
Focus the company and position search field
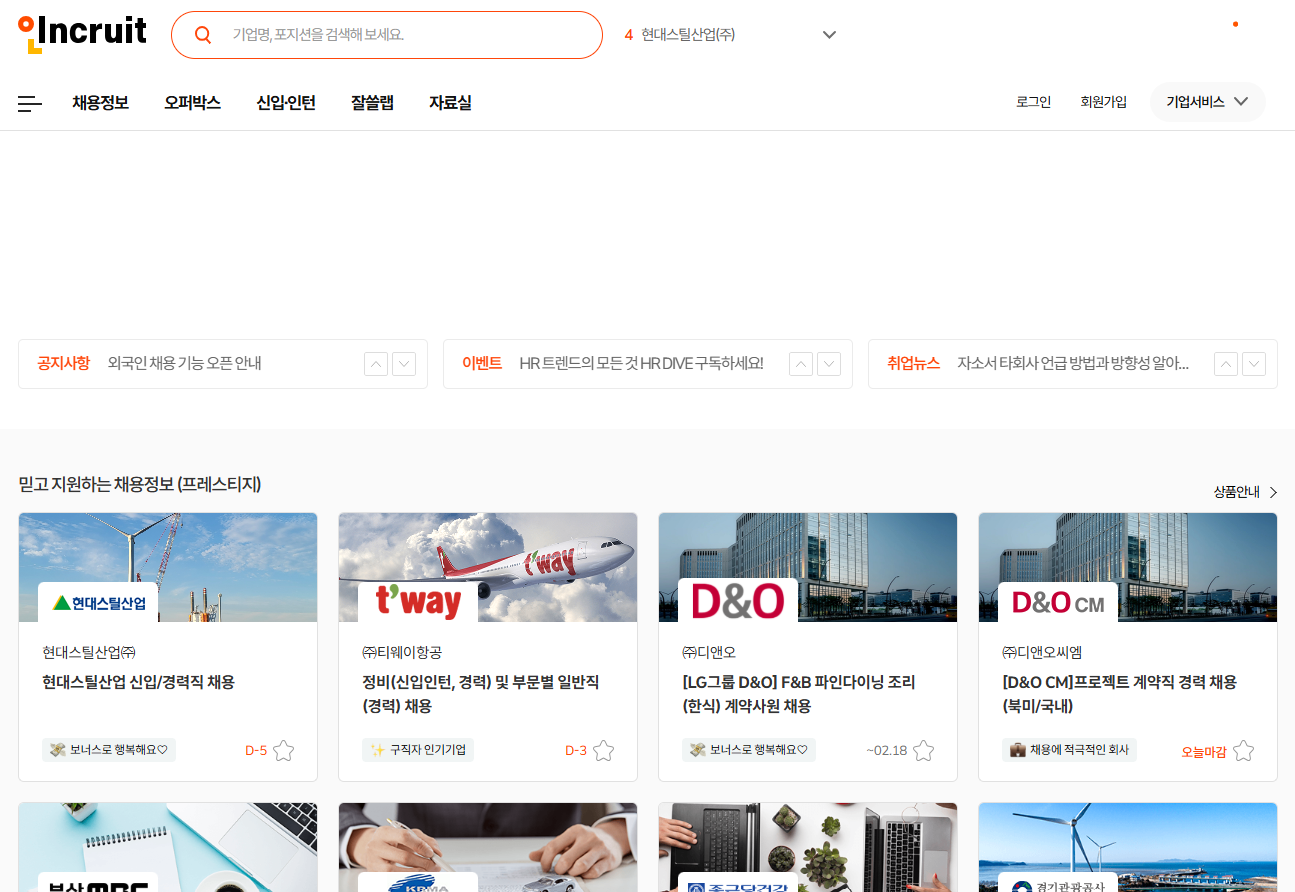387,35
